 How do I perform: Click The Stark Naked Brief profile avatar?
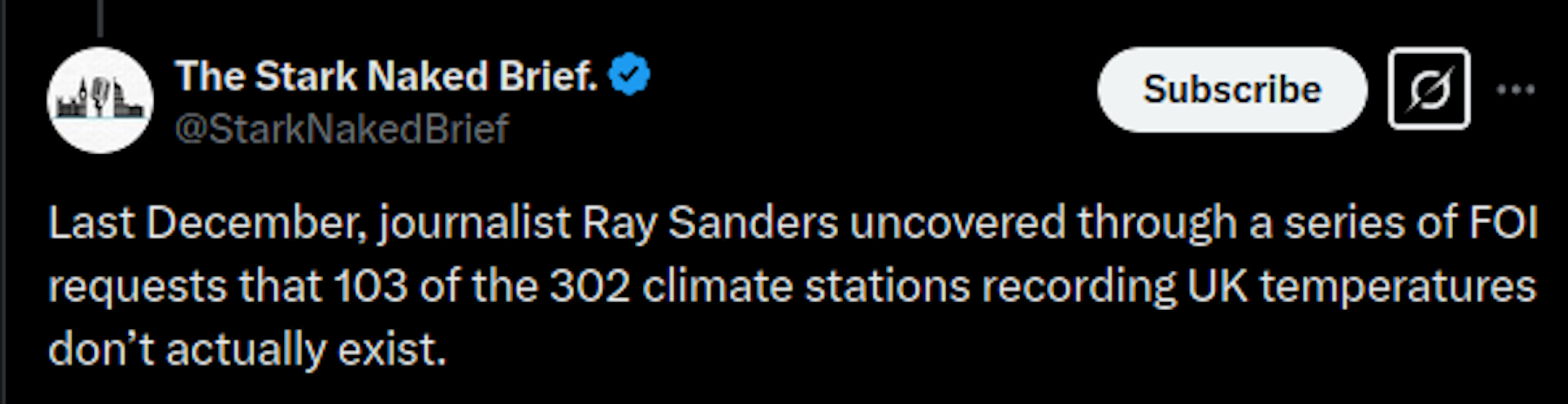pos(100,101)
